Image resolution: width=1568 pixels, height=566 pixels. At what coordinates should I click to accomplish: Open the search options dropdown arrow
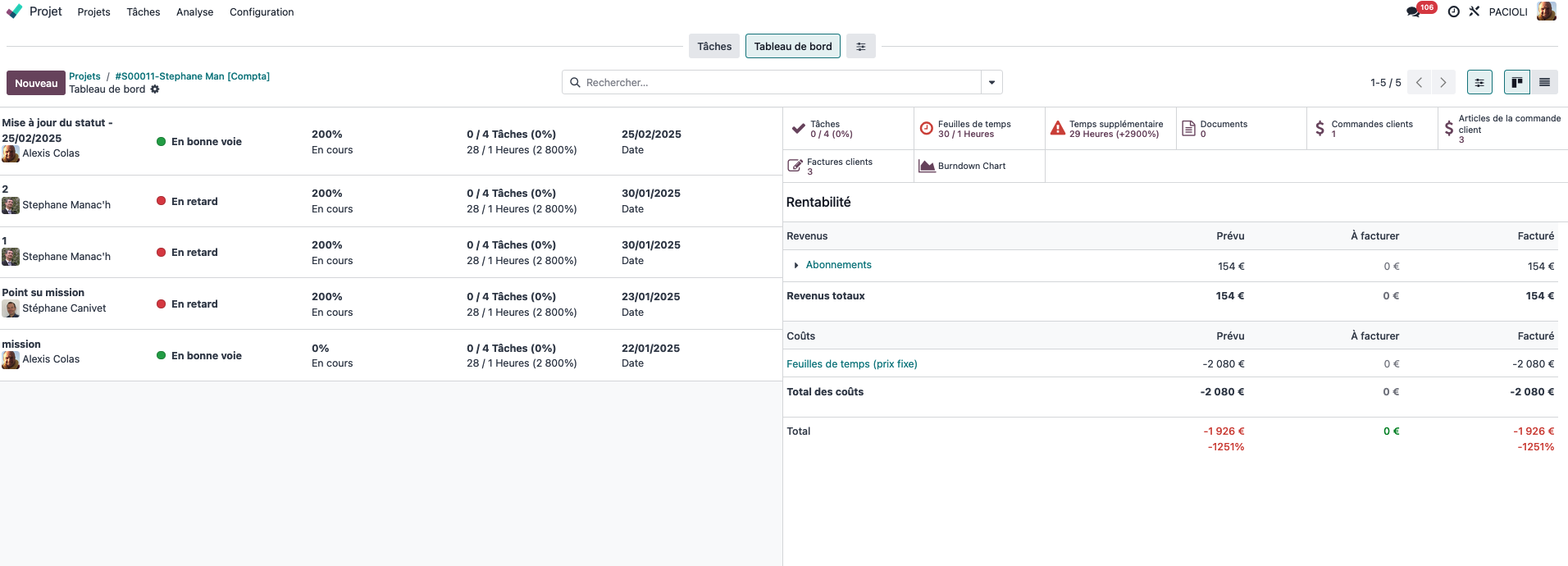tap(991, 82)
